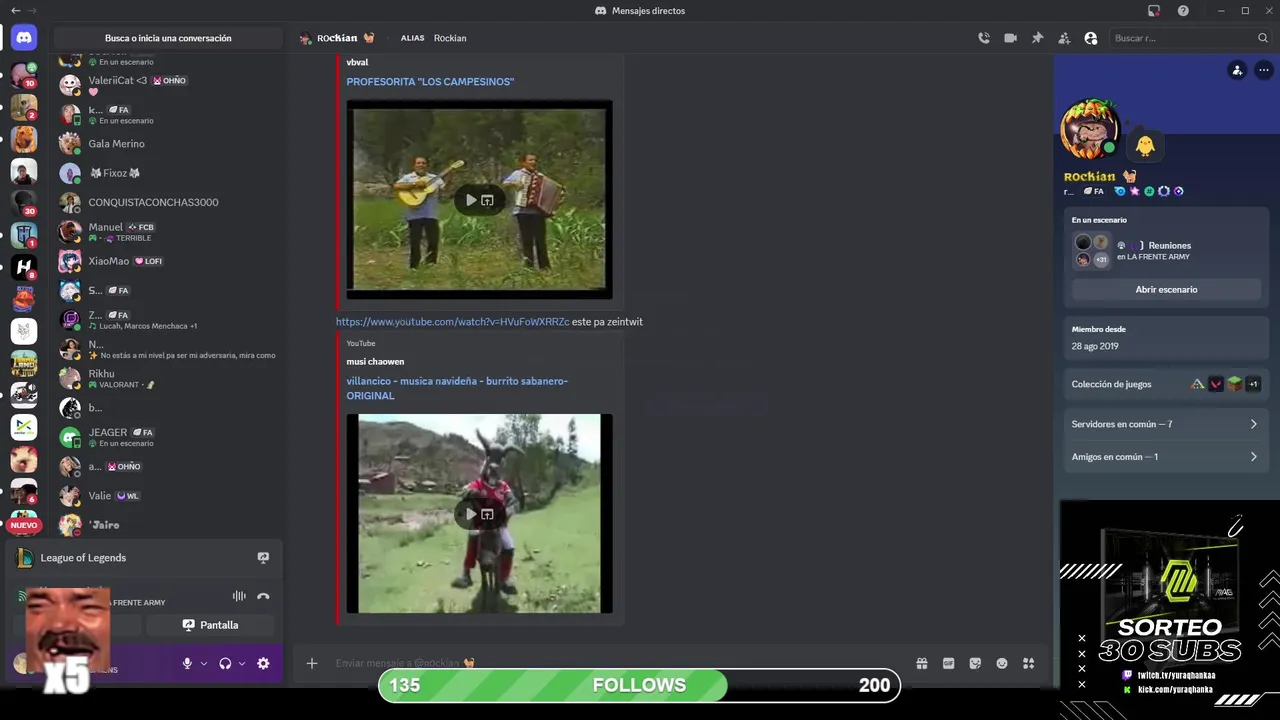Go back with the arrow in the title bar
The width and height of the screenshot is (1280, 720).
pyautogui.click(x=15, y=10)
